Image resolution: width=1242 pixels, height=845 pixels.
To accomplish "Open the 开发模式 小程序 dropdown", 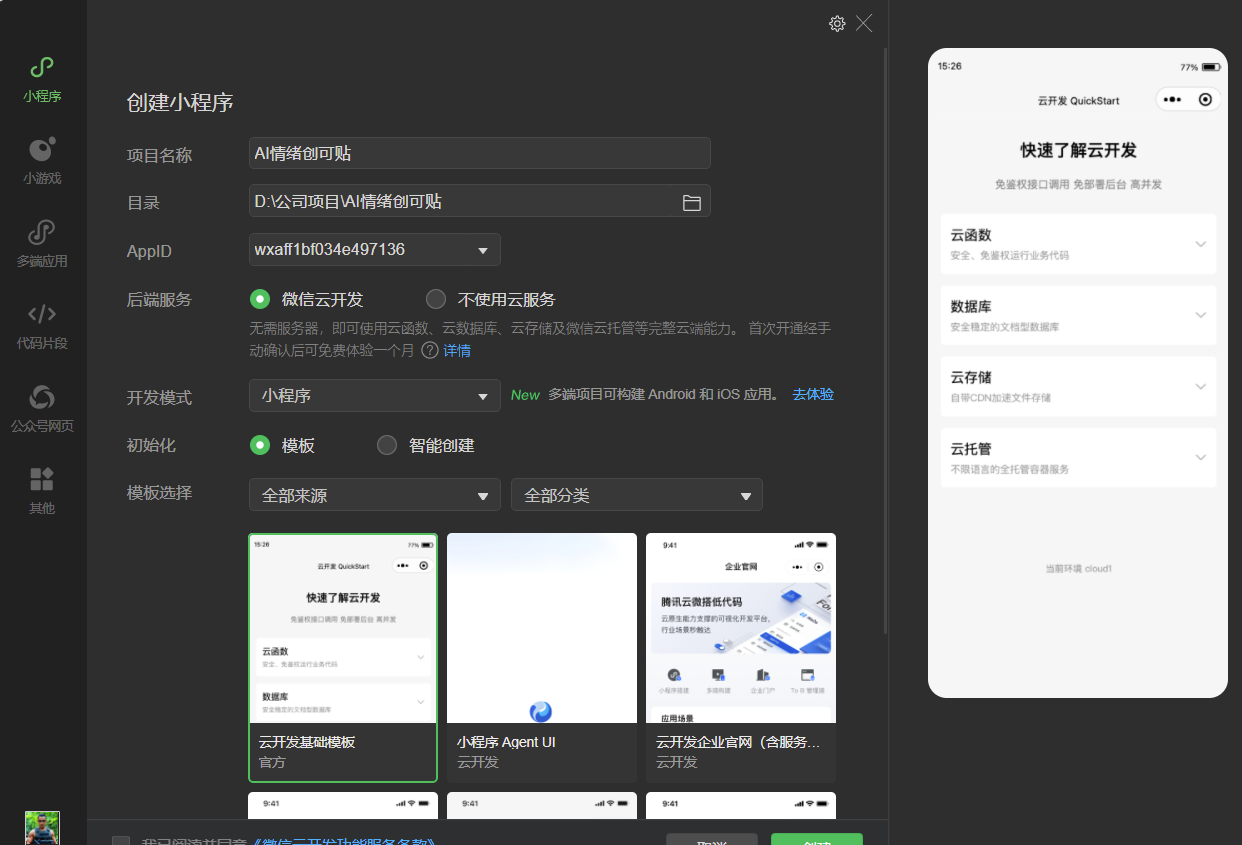I will [x=375, y=396].
